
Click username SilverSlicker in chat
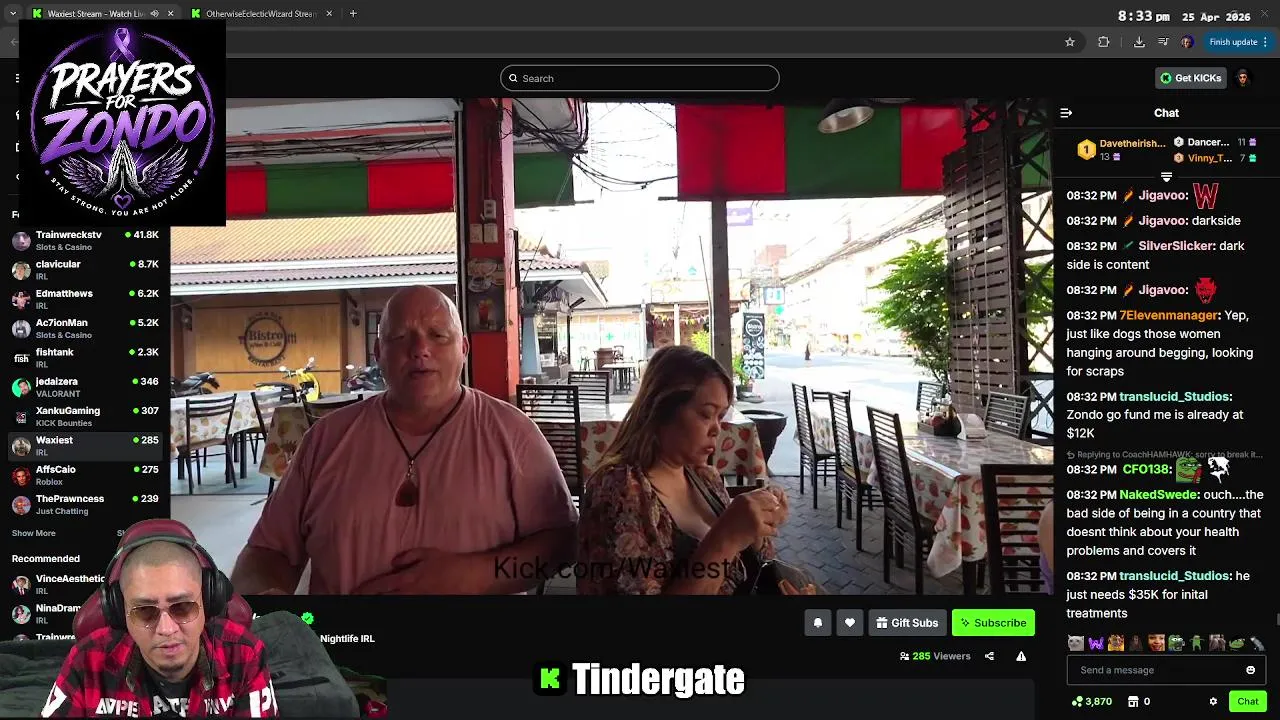pyautogui.click(x=1177, y=246)
